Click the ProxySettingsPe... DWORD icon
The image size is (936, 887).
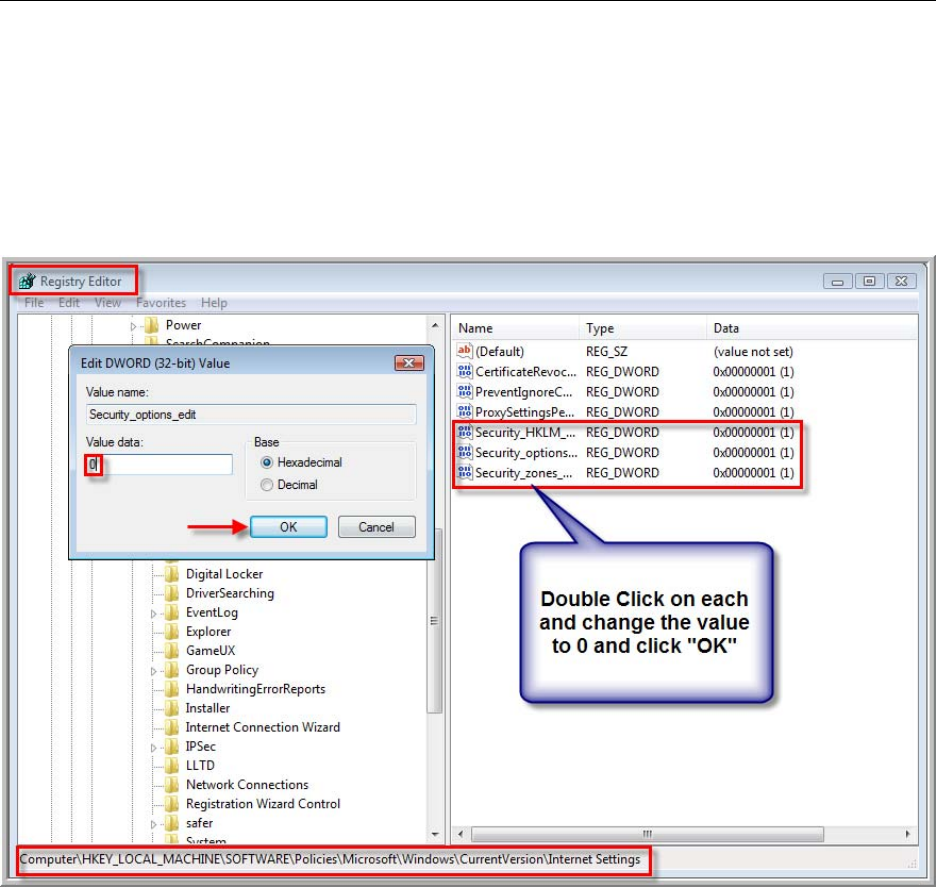click(x=464, y=412)
